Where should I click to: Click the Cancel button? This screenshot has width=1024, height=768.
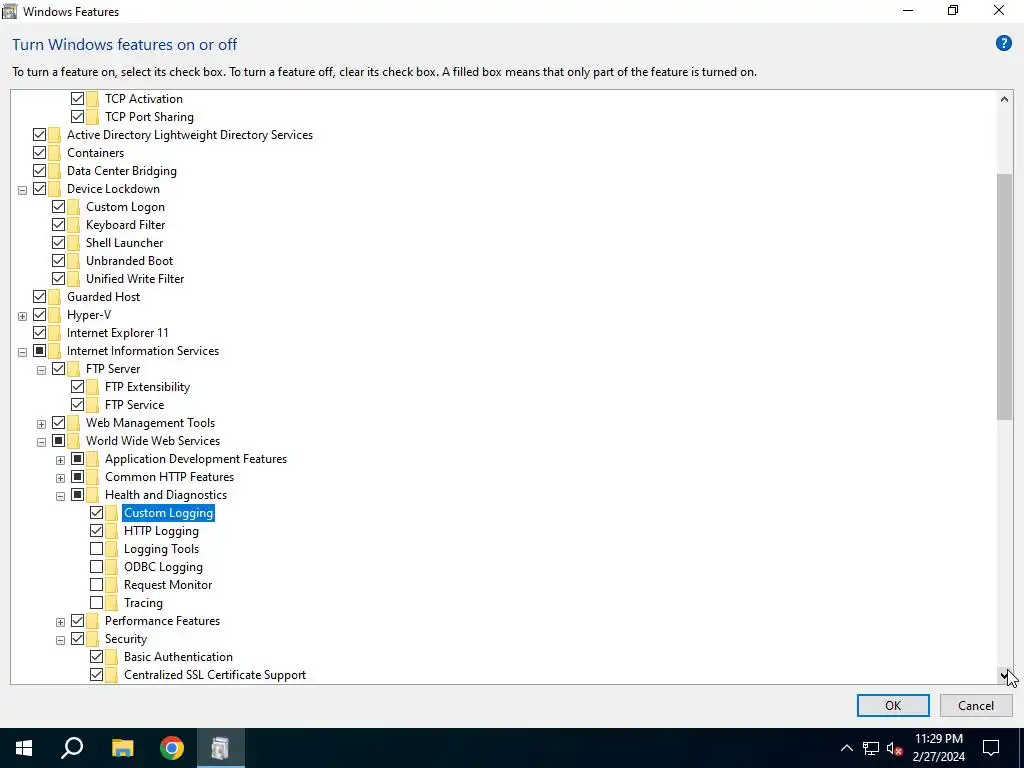pyautogui.click(x=976, y=705)
